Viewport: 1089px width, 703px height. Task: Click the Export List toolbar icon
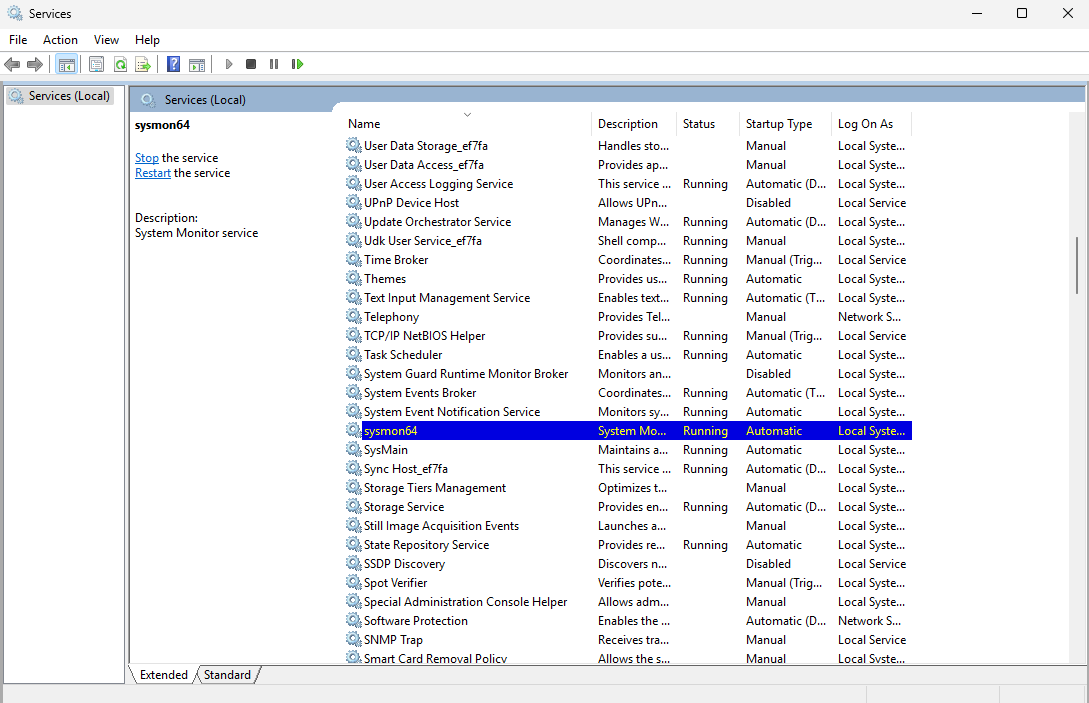pos(143,64)
